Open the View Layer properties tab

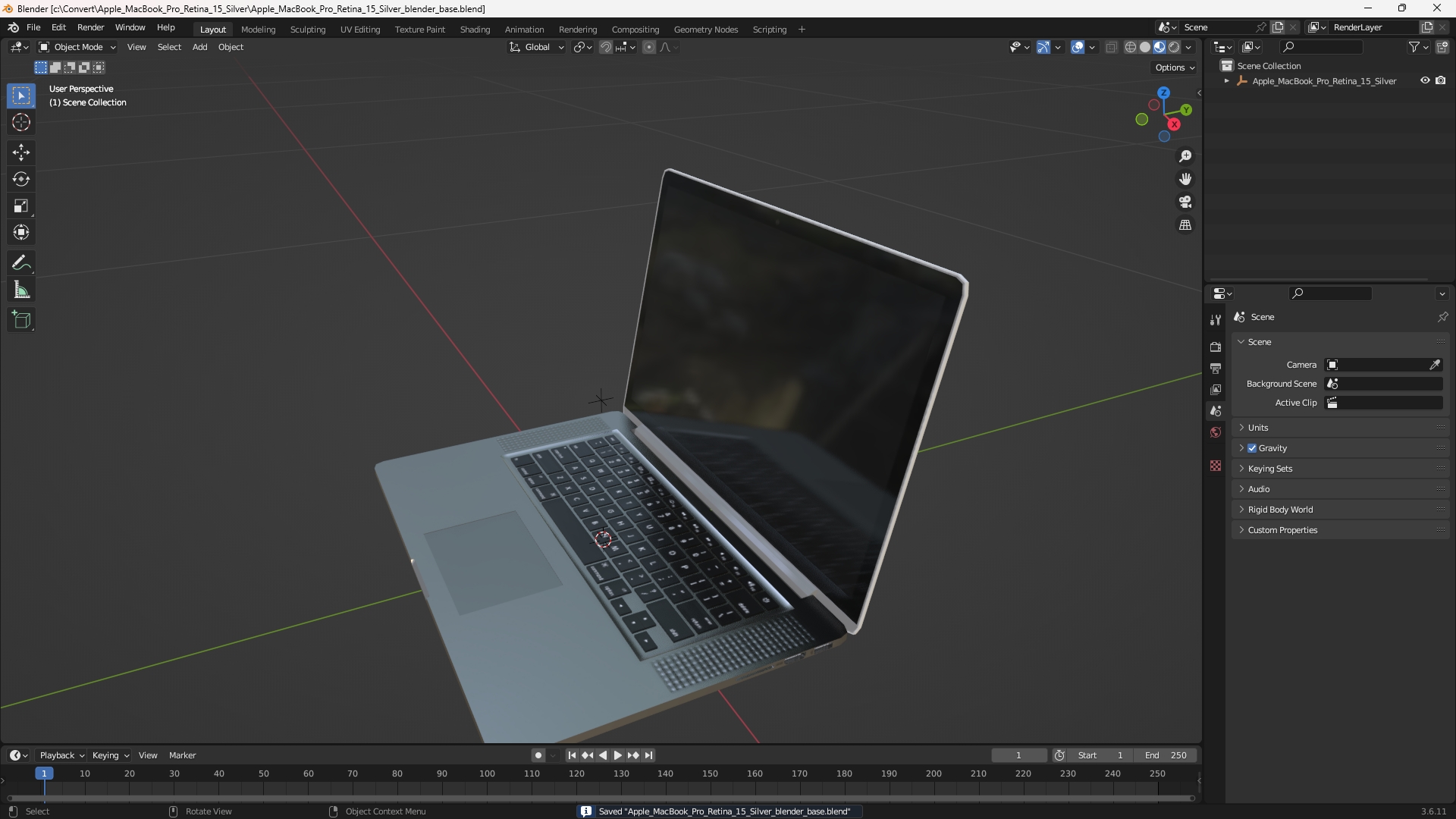[x=1216, y=389]
